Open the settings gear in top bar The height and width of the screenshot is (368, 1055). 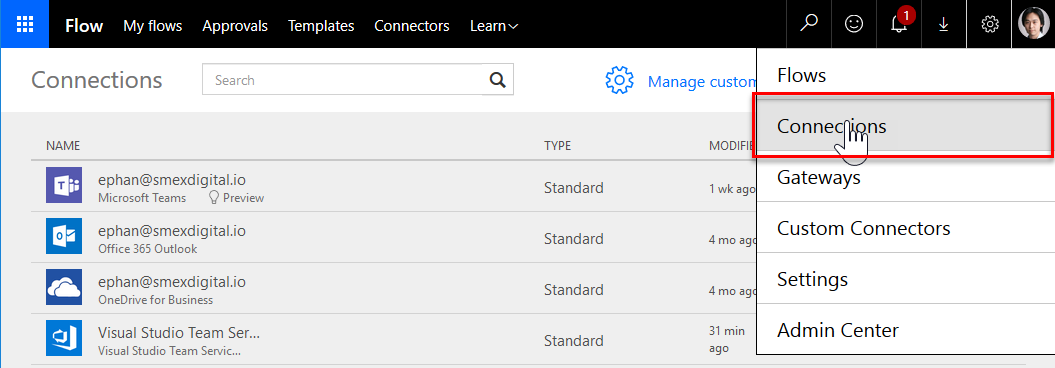(x=989, y=24)
